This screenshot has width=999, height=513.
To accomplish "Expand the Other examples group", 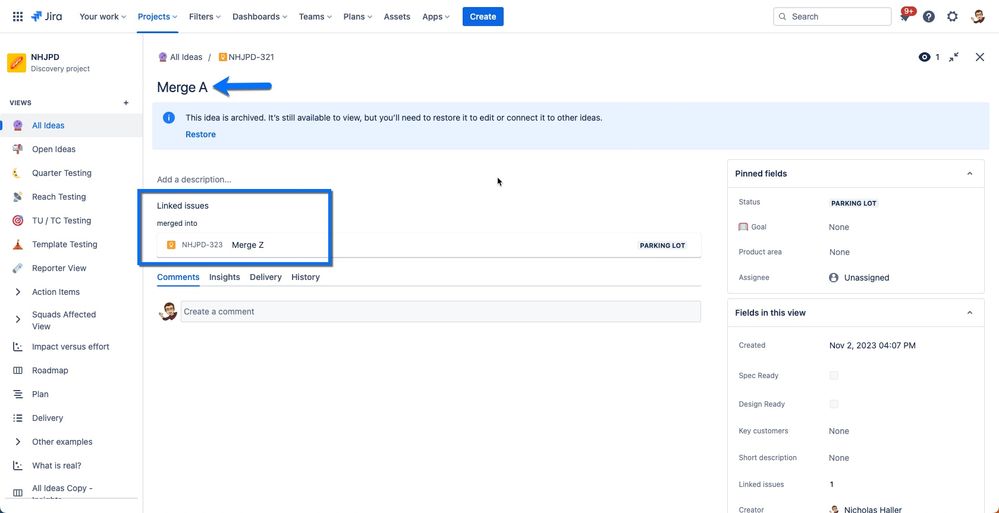I will click(18, 442).
